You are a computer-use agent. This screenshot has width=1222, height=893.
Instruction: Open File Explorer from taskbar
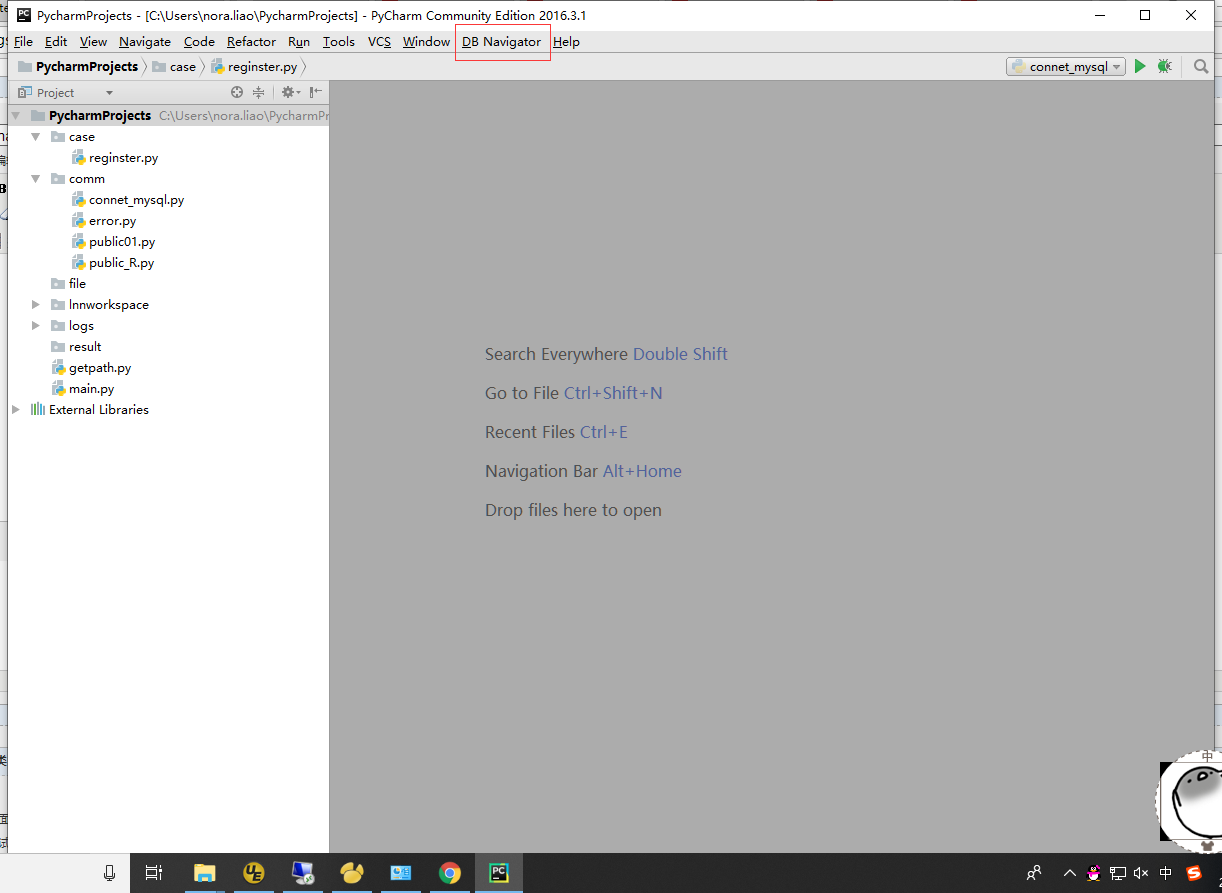[x=204, y=873]
